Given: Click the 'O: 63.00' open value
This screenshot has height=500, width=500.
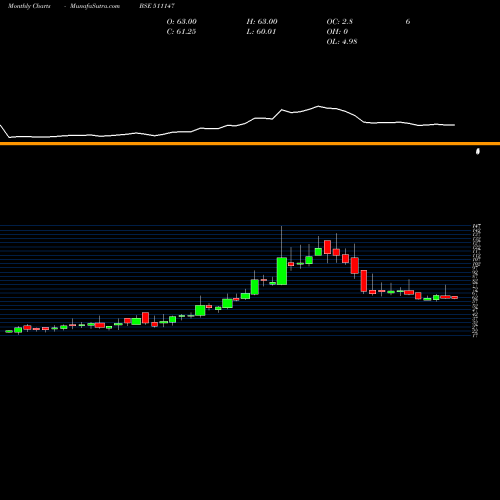Looking at the screenshot, I should pos(182,22).
